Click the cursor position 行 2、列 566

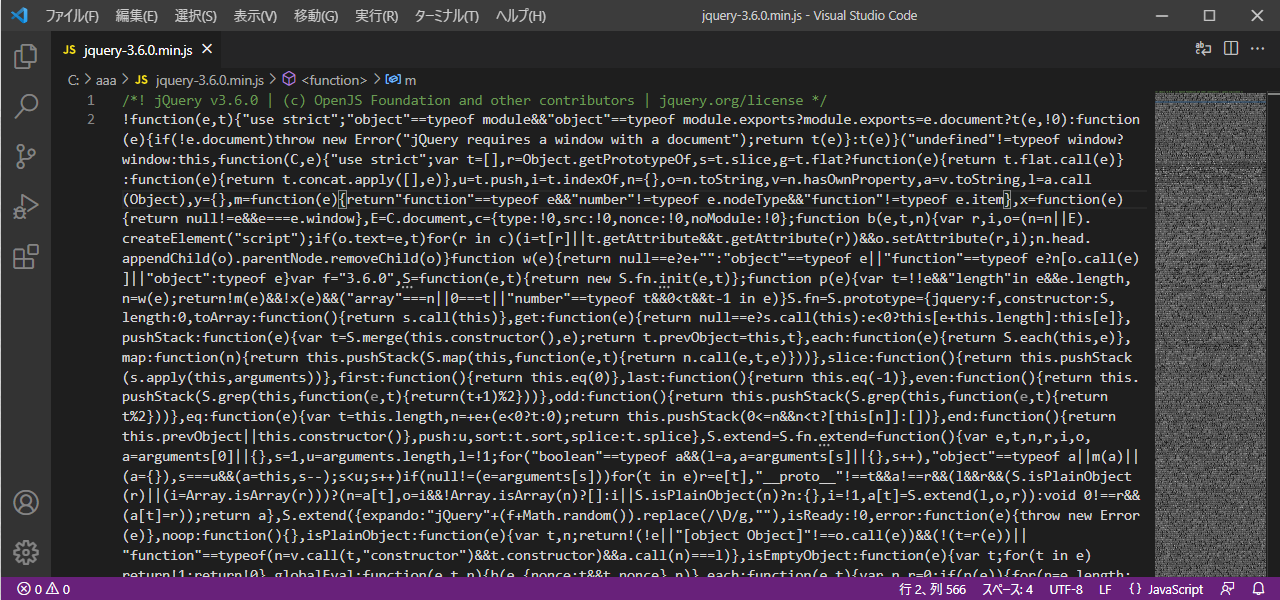932,589
